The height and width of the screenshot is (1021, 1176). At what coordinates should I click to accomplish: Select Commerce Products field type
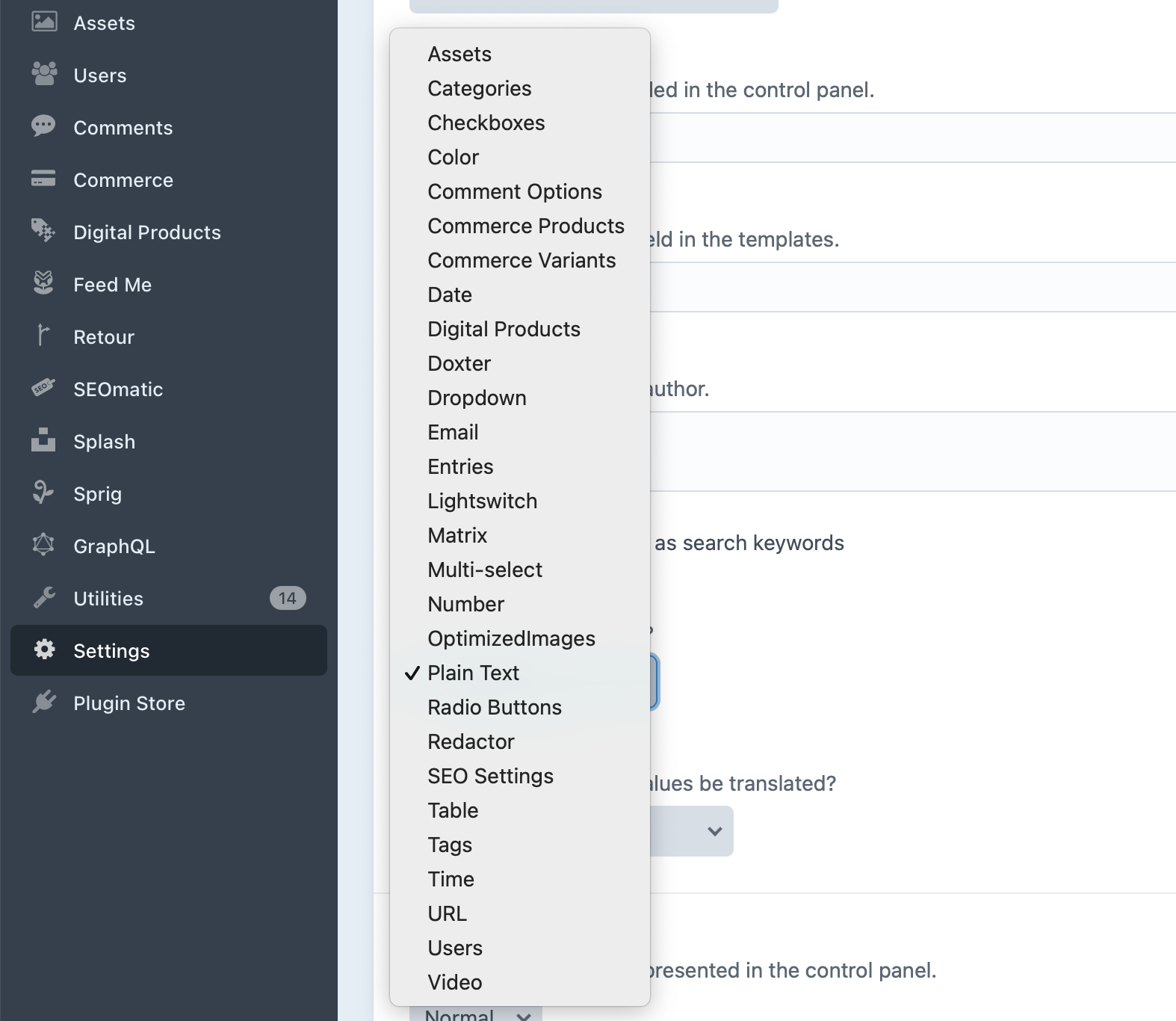pyautogui.click(x=520, y=226)
